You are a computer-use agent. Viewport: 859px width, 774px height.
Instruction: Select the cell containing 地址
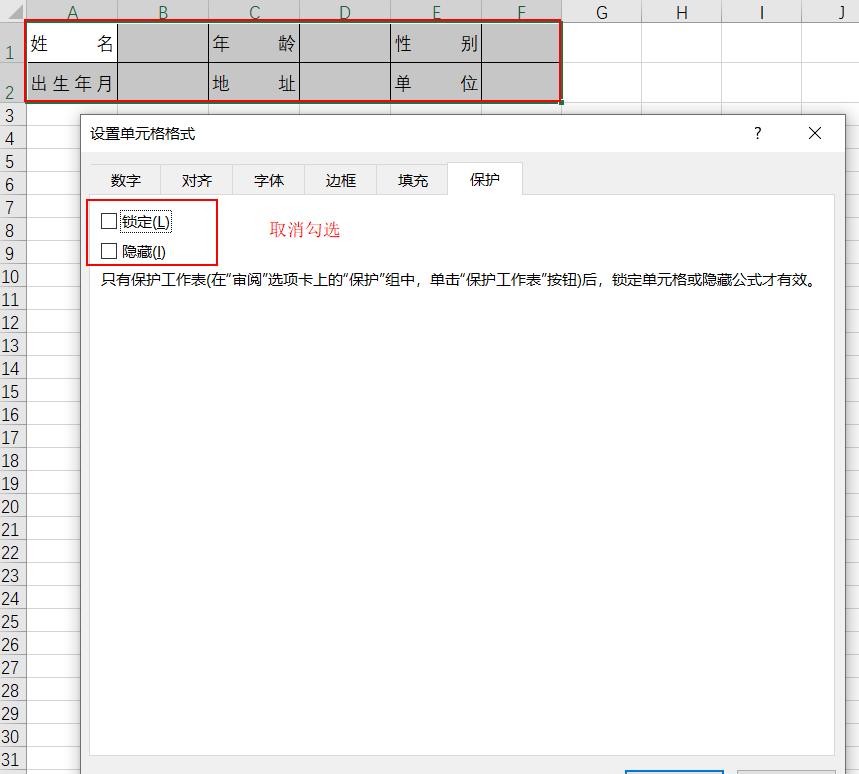[254, 82]
